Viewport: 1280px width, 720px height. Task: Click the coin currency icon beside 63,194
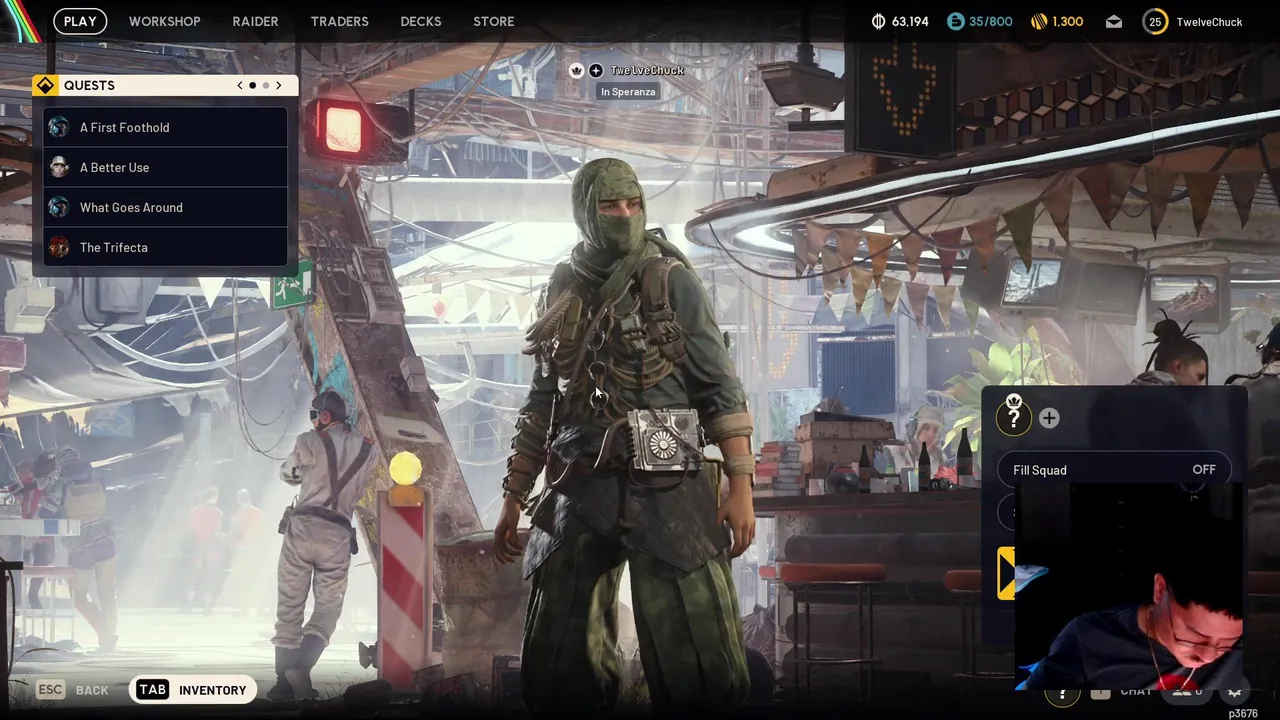(878, 21)
